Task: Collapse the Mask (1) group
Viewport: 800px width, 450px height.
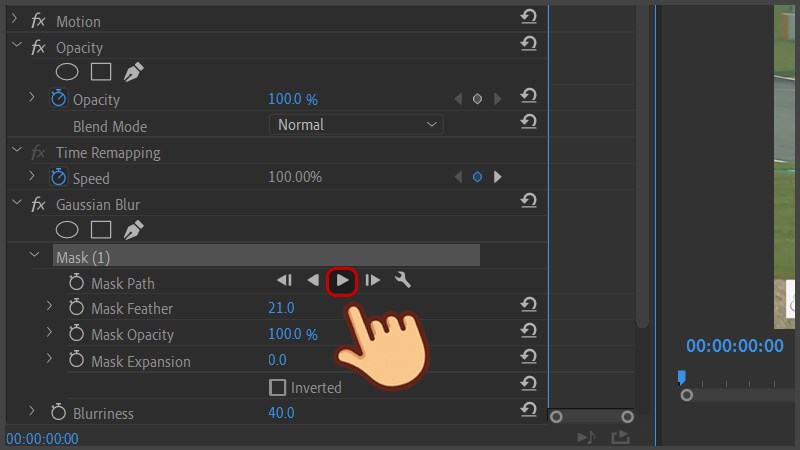Action: (34, 255)
